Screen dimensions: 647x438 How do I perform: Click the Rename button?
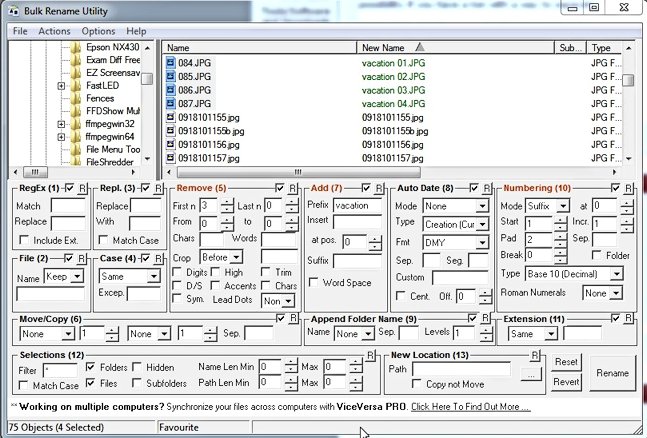(x=610, y=372)
